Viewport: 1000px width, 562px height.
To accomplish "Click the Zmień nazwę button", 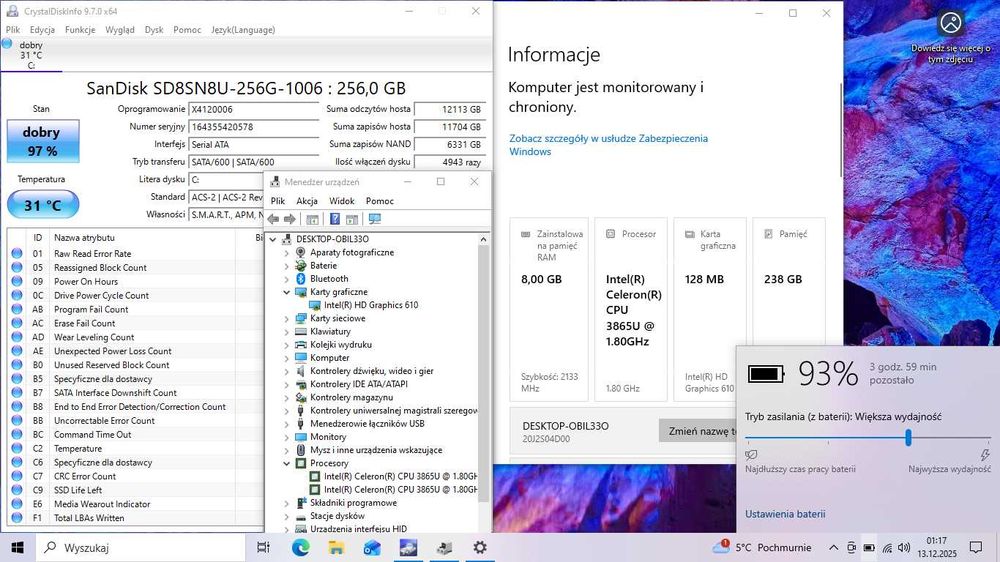I will tap(698, 431).
